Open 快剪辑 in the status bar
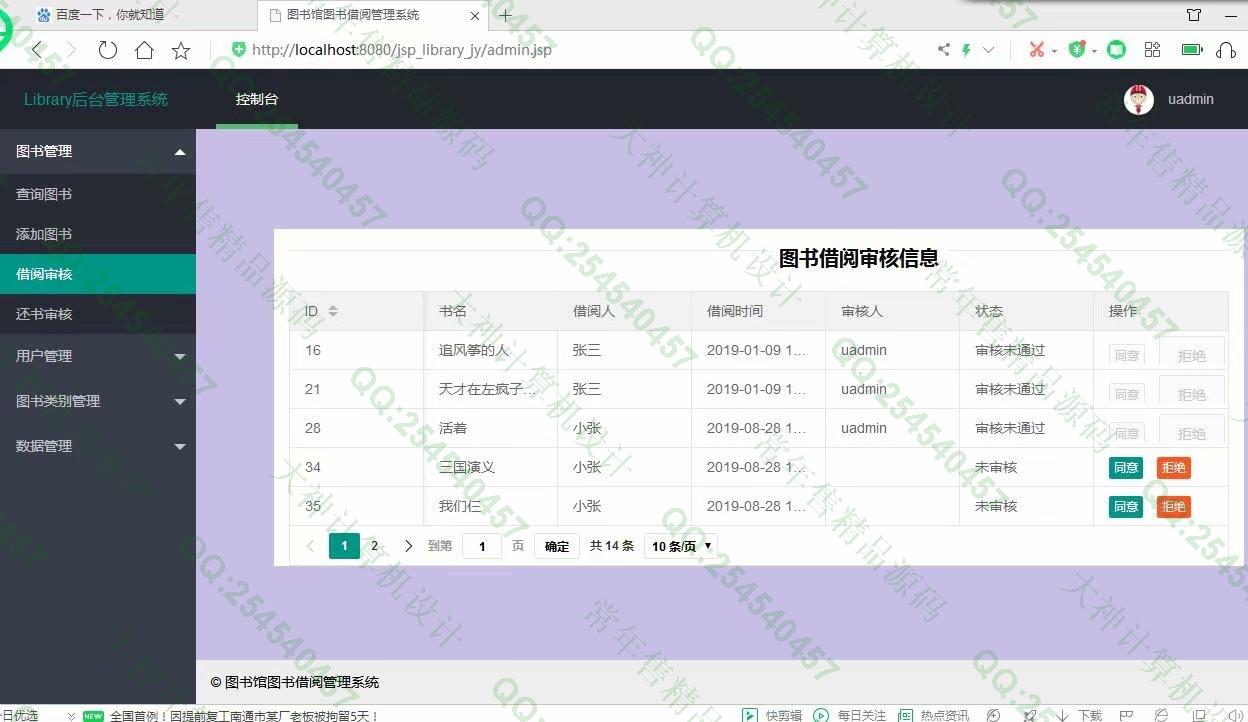This screenshot has height=722, width=1248. click(x=772, y=715)
